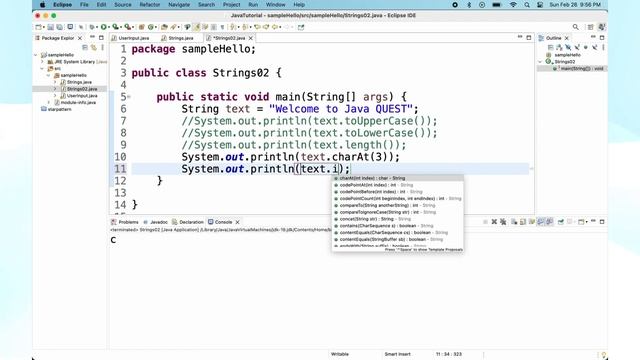Toggle Mark Occurrences in the toolbar
The width and height of the screenshot is (640, 360).
[196, 27]
